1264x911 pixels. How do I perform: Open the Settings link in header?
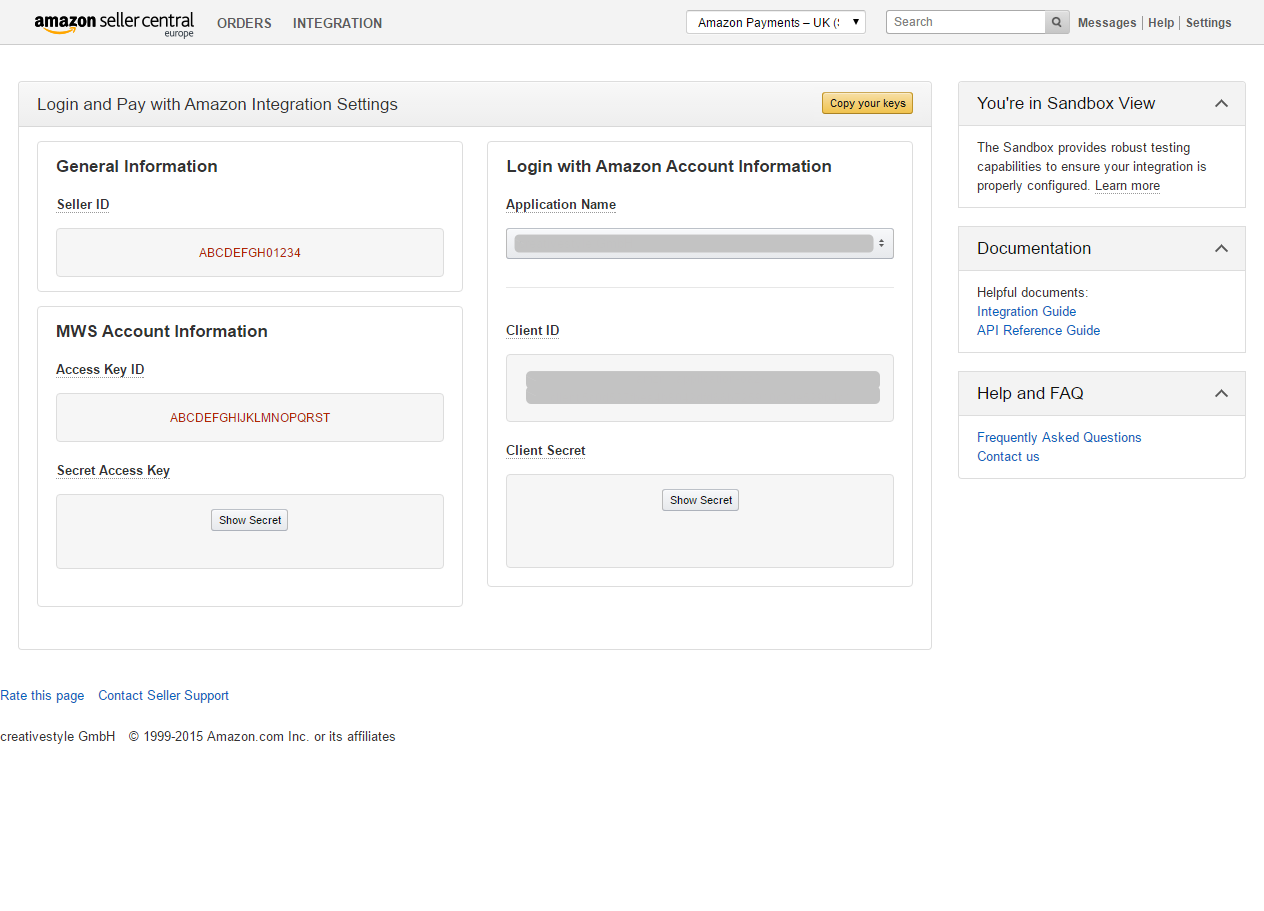point(1208,23)
